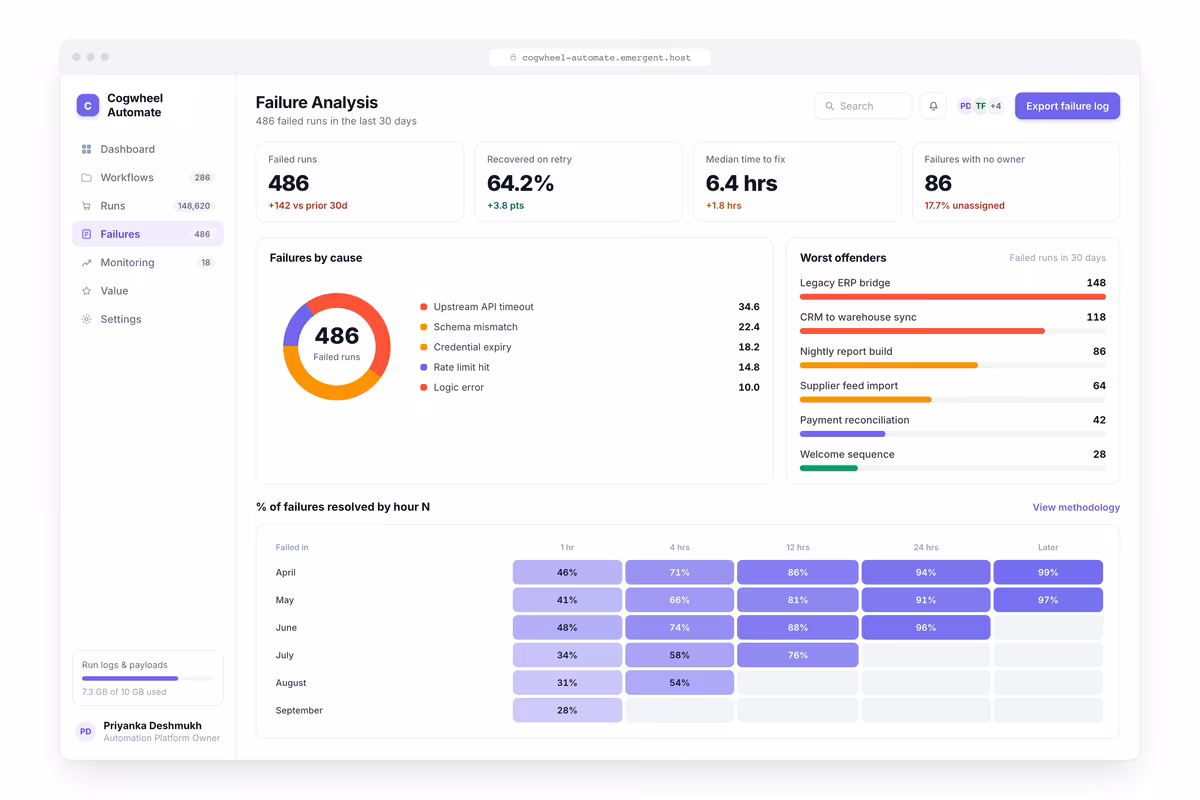Open the Monitoring section
This screenshot has height=800, width=1200.
pyautogui.click(x=148, y=263)
